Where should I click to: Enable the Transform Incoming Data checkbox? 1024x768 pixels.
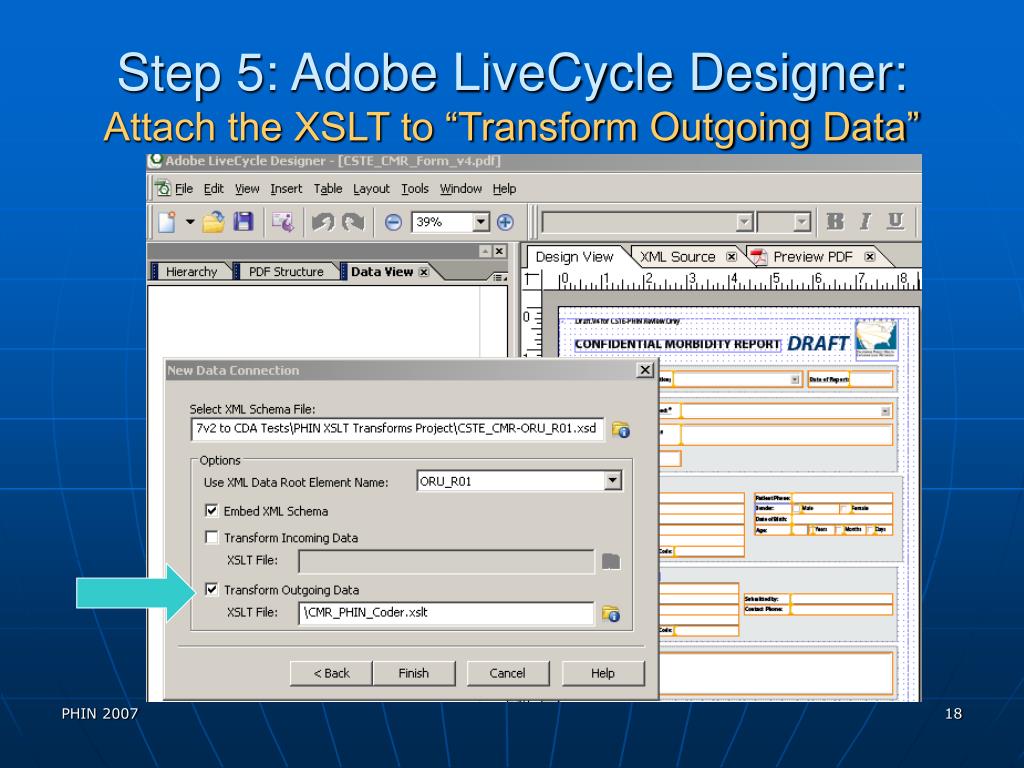(x=212, y=537)
